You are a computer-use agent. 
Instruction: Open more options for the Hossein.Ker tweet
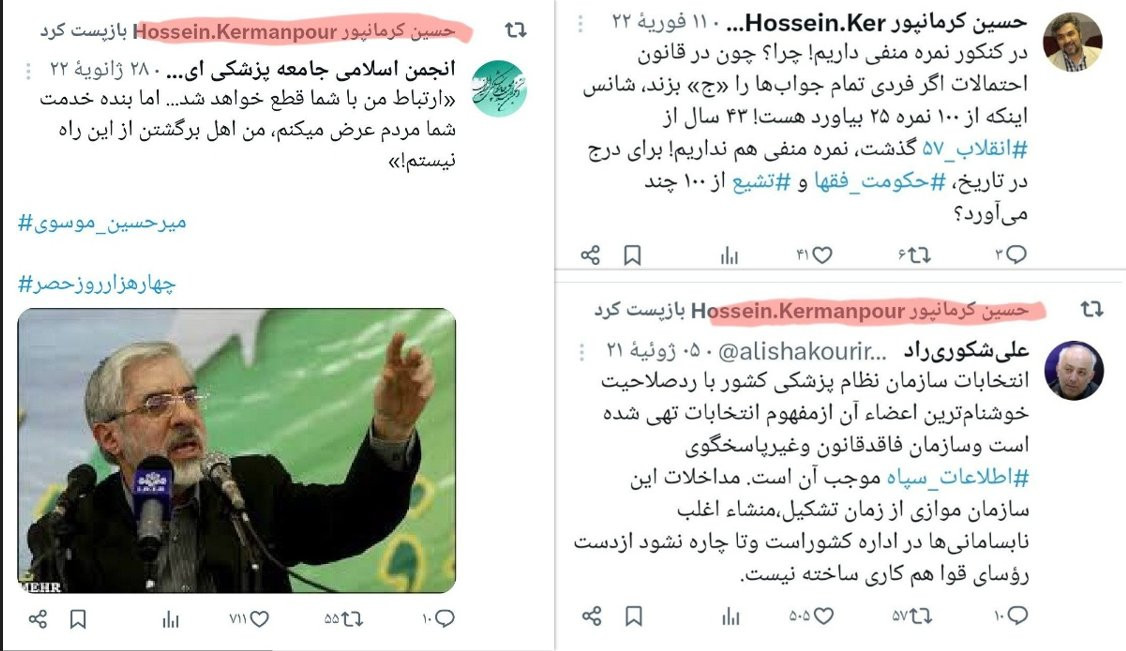[580, 24]
